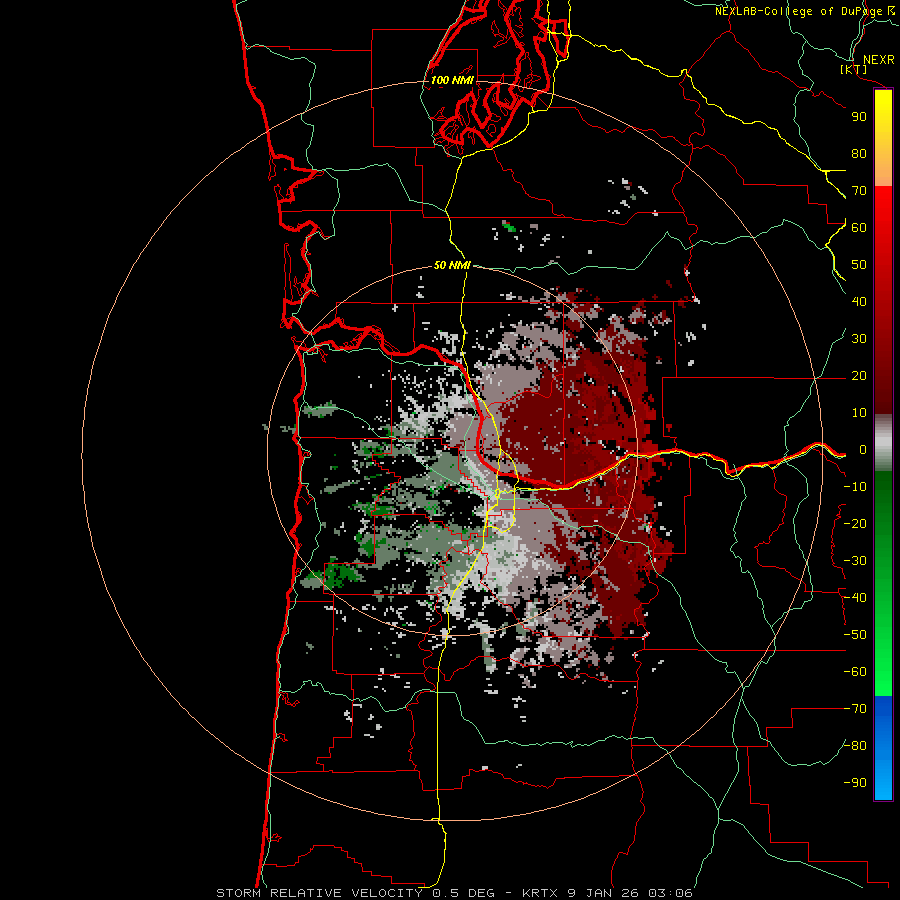Click the -10 kt value on the color scale
The width and height of the screenshot is (900, 900).
[855, 487]
